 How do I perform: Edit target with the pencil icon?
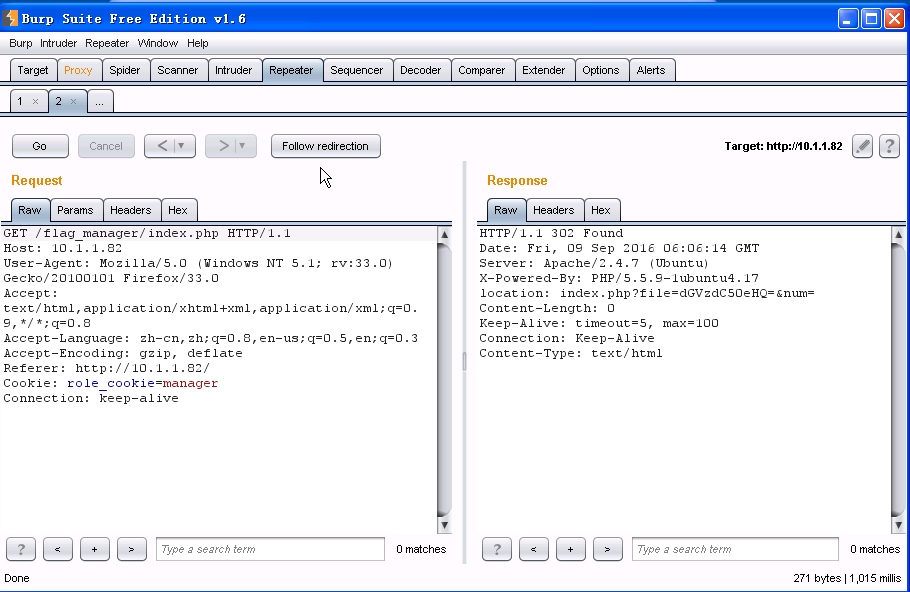click(862, 146)
